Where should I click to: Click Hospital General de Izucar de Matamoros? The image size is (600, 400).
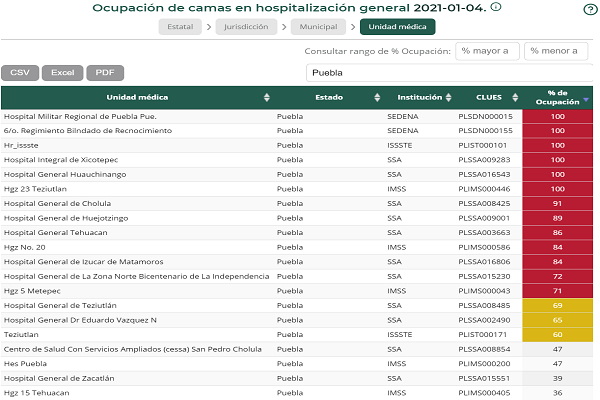click(x=83, y=262)
